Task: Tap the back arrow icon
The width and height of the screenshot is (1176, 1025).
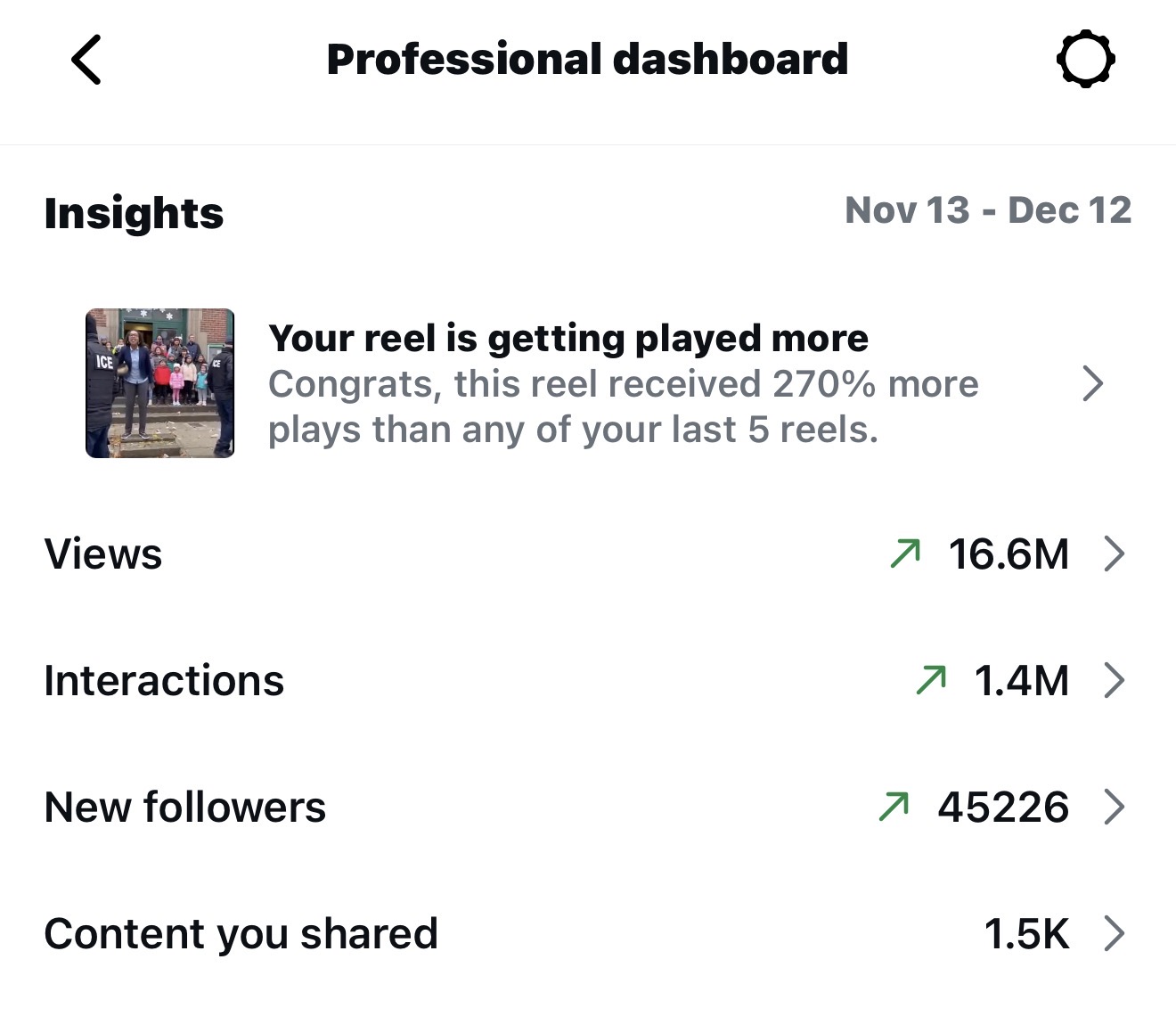Action: point(86,60)
